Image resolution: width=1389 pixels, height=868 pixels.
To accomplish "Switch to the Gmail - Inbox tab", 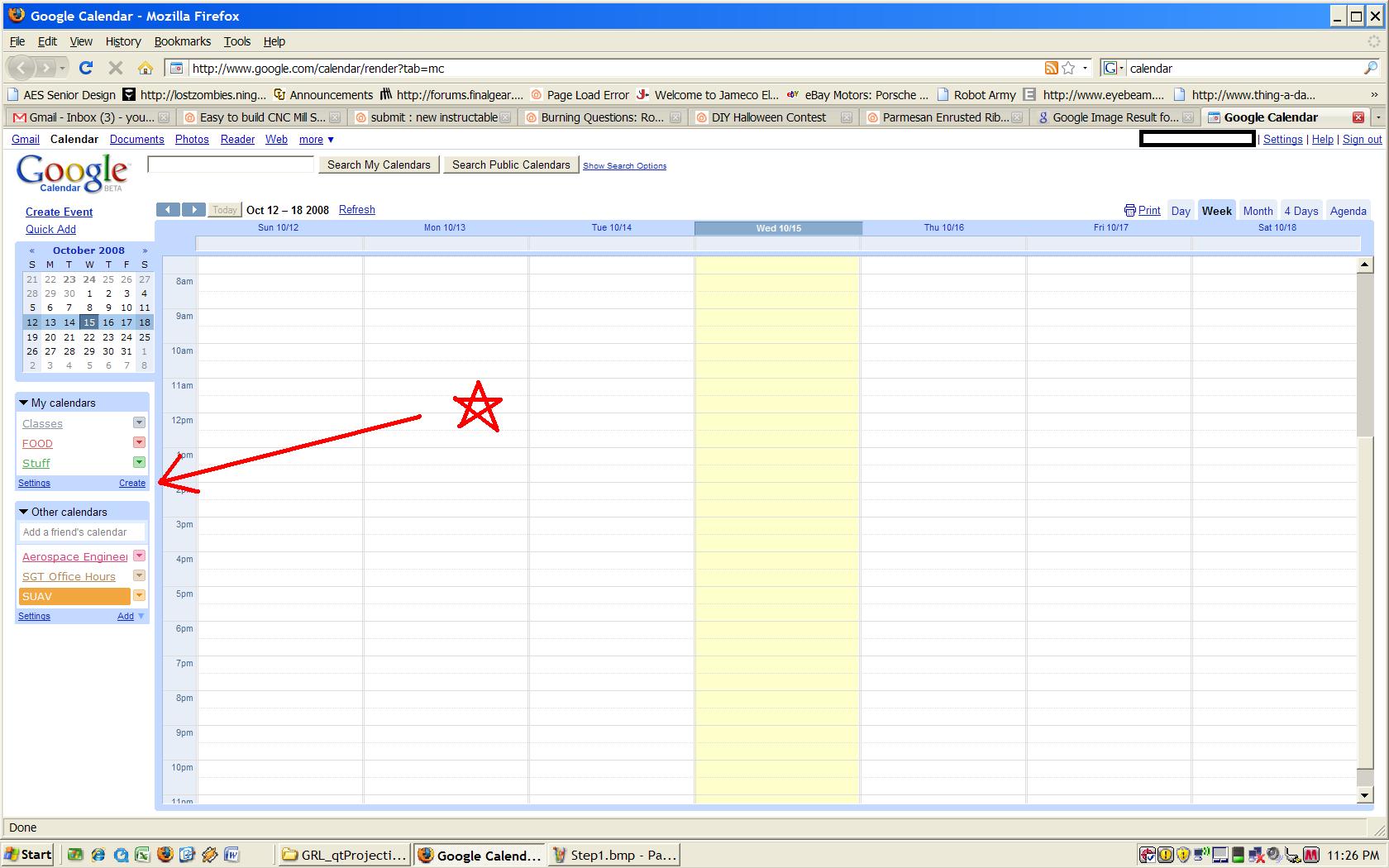I will pos(90,117).
